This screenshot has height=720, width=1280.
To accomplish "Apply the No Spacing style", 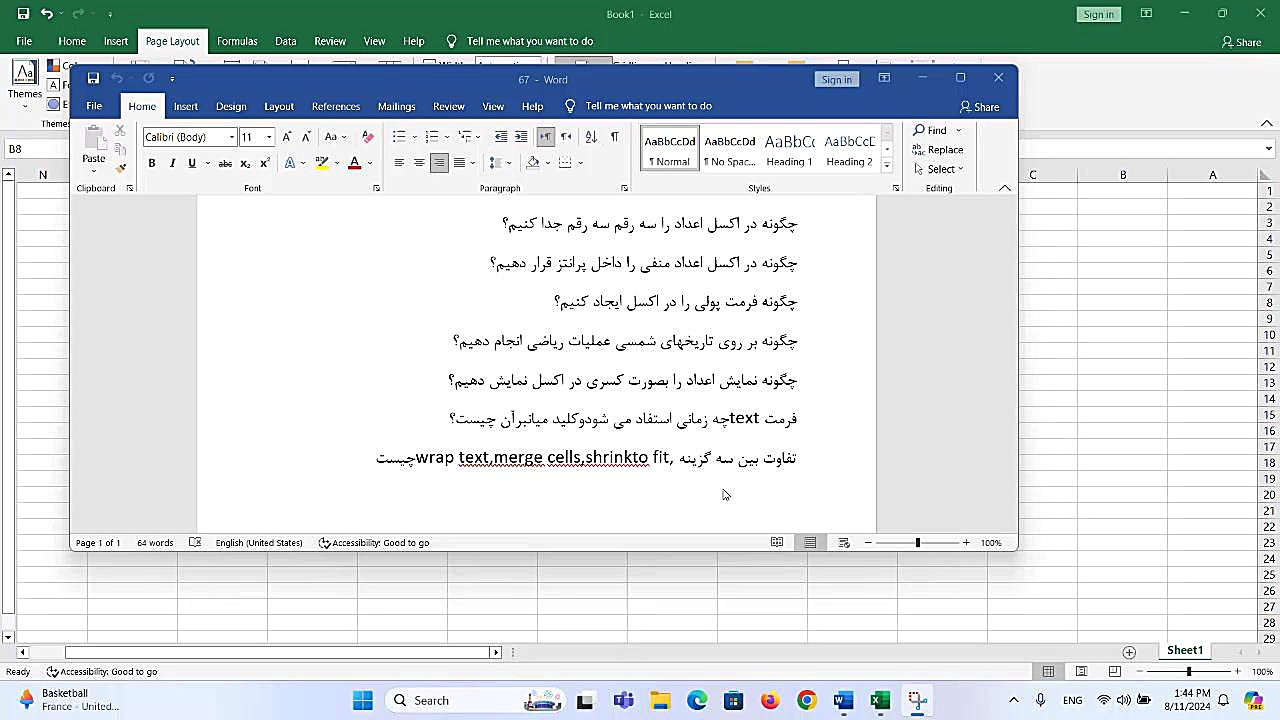I will point(729,150).
